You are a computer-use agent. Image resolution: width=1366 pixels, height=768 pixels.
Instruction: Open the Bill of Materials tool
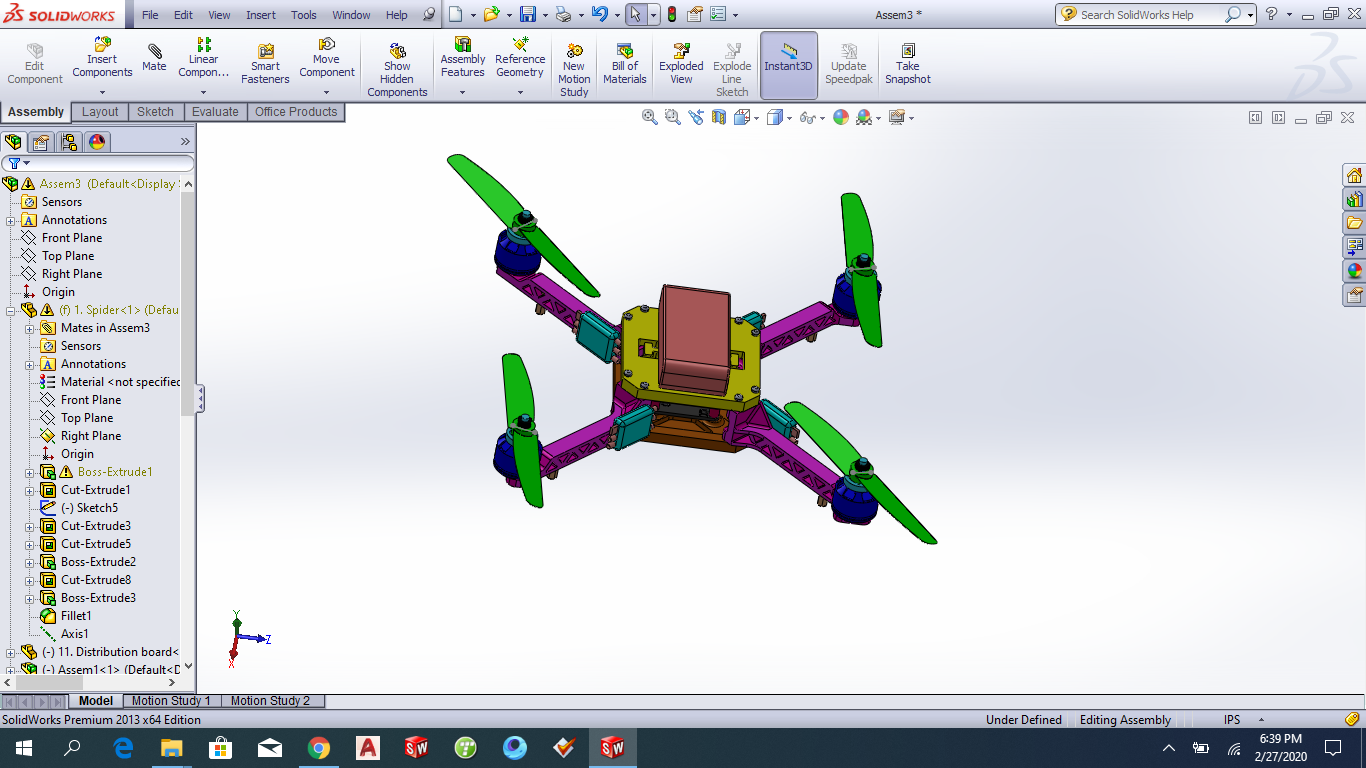tap(625, 63)
